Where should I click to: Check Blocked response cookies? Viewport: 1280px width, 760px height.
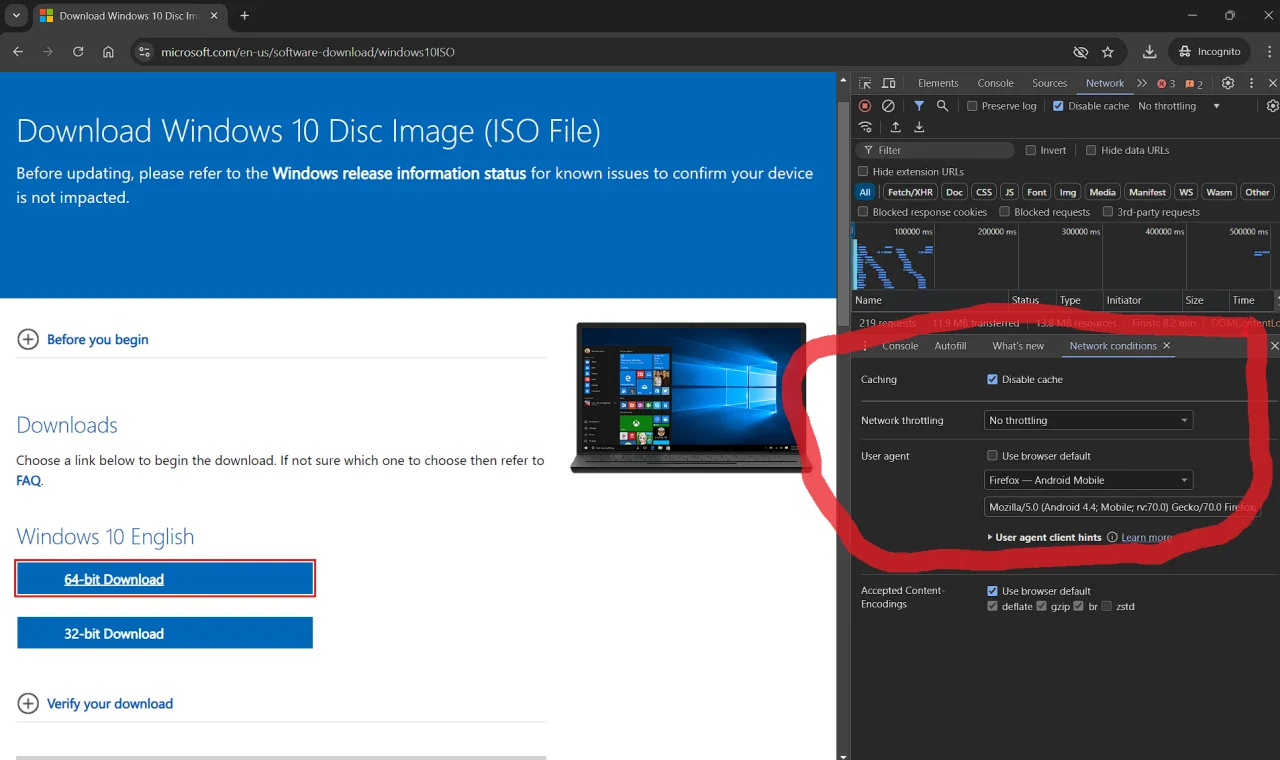[x=863, y=212]
